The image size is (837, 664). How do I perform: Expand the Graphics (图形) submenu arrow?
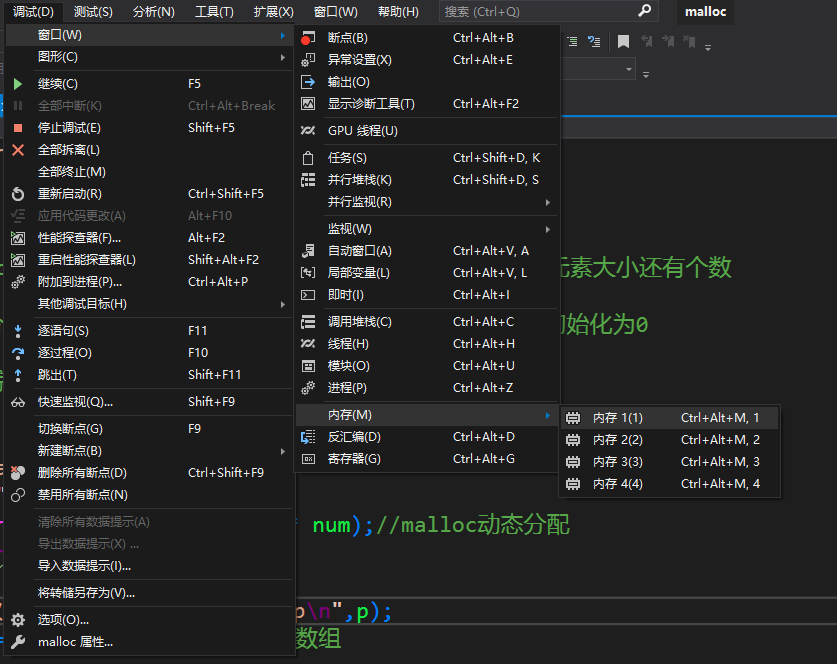click(x=282, y=57)
